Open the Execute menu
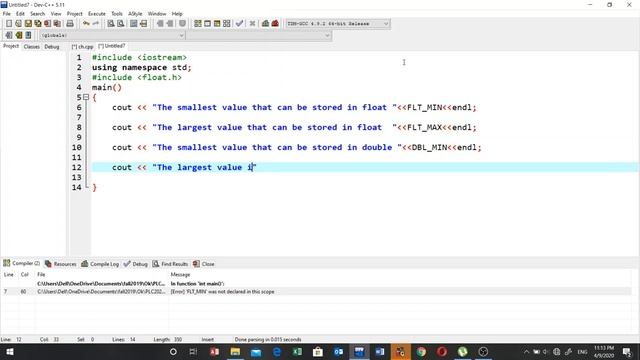 (x=97, y=13)
